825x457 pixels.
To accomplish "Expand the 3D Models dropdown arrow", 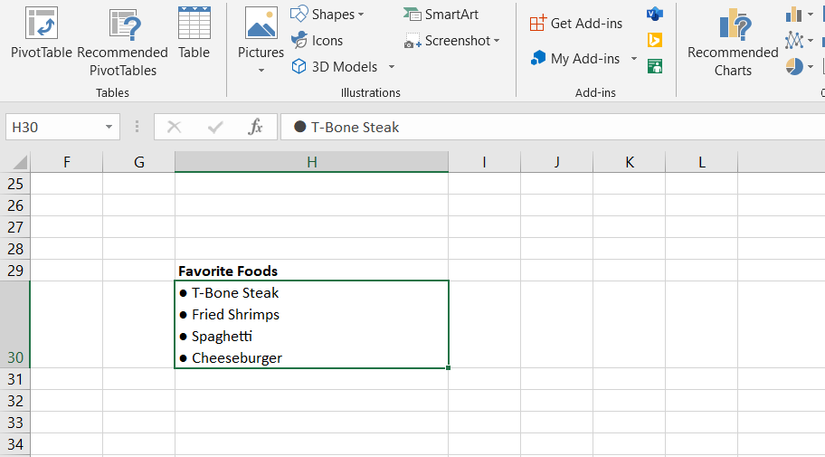I will click(x=391, y=67).
